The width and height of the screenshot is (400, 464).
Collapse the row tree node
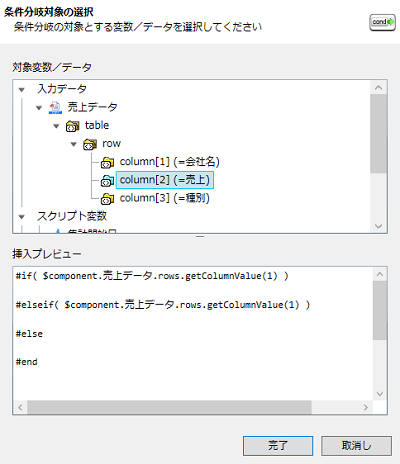[x=74, y=144]
